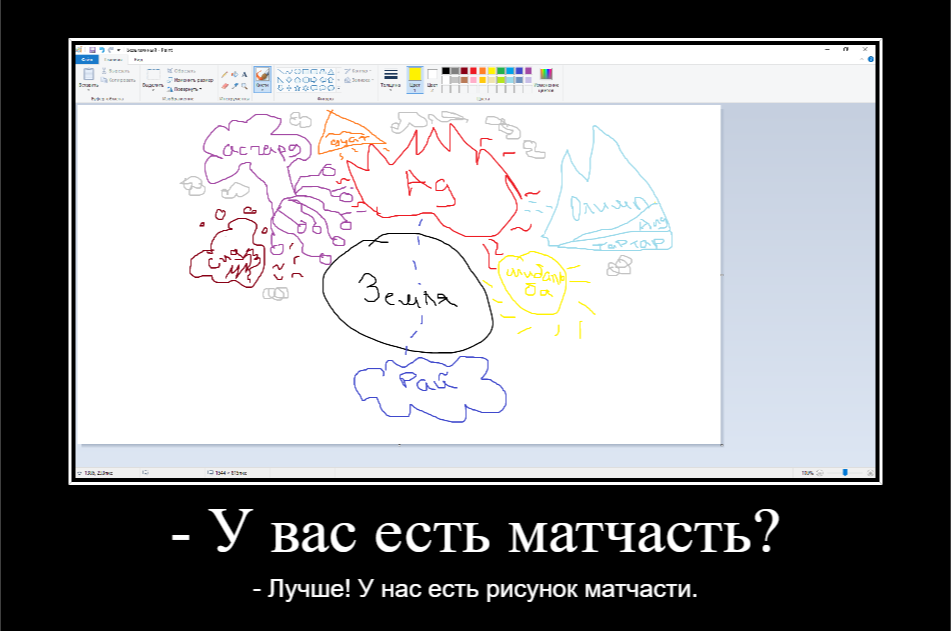Click the canvas bottom-edge resize handle
The width and height of the screenshot is (951, 631).
point(399,445)
